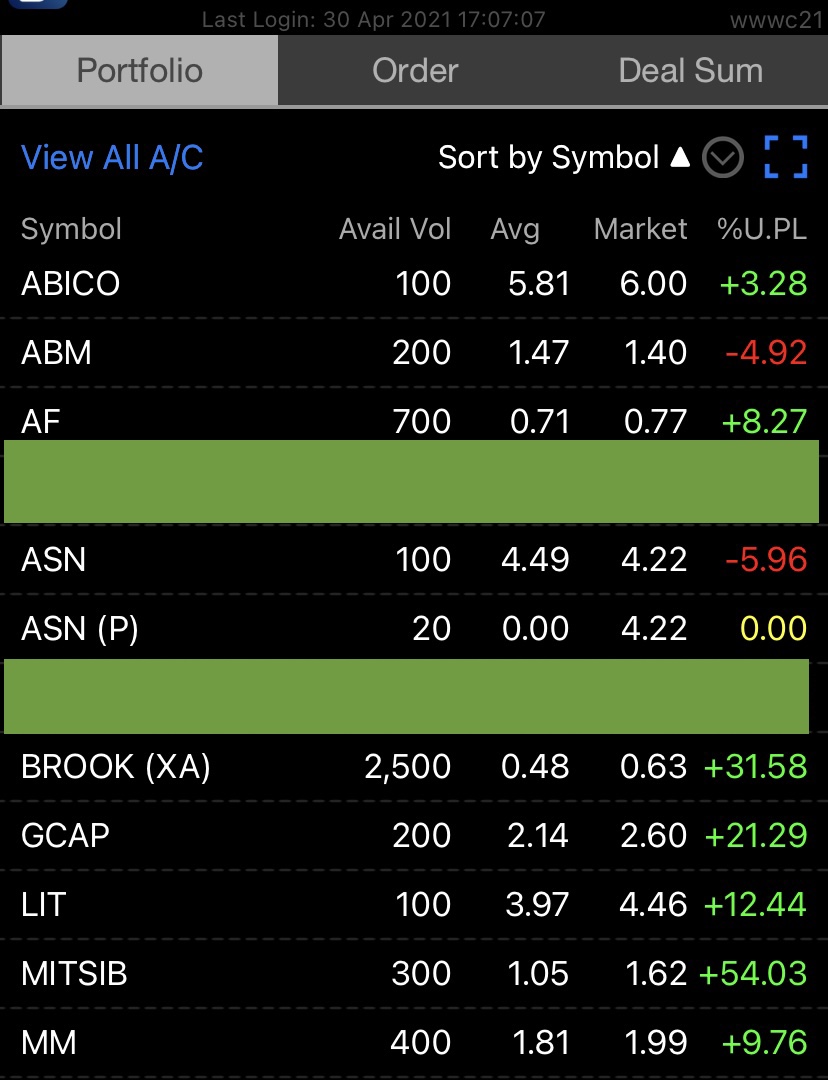Click the first green highlighted bar
828x1080 pixels.
tap(411, 481)
